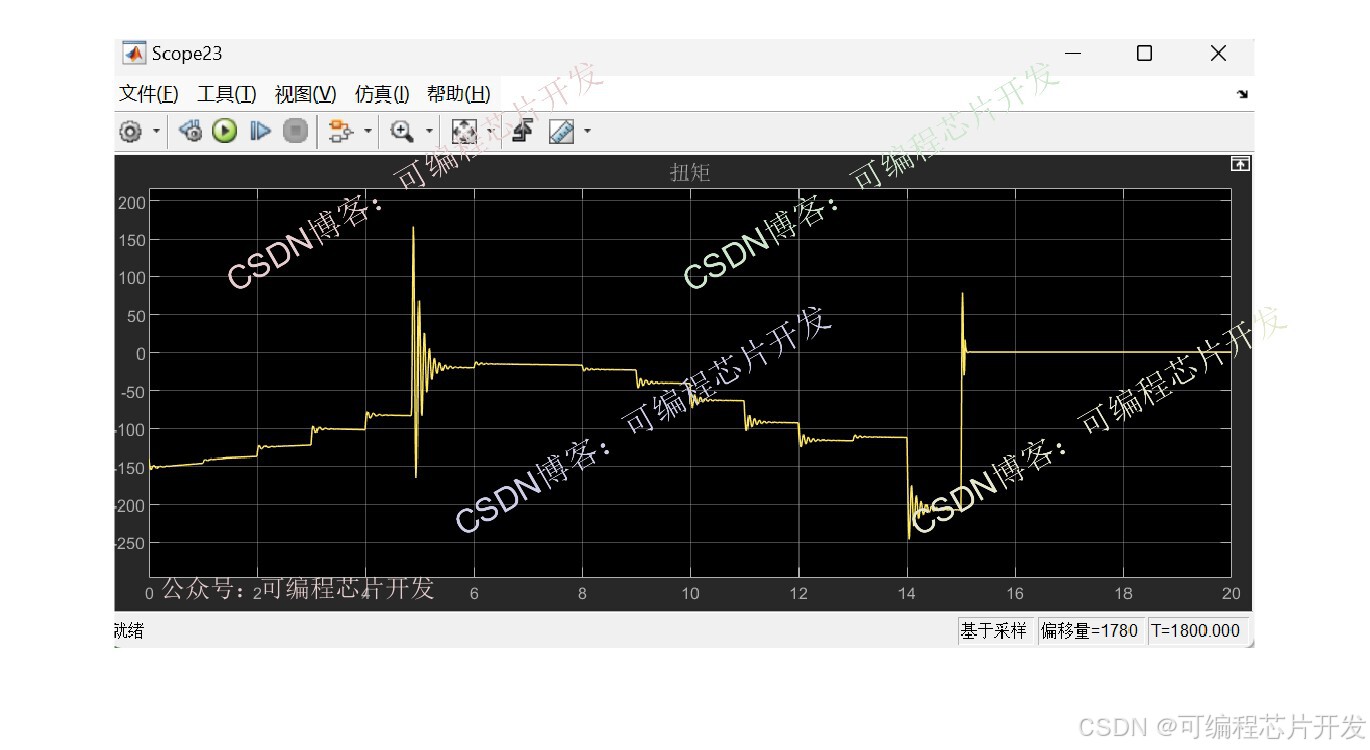
Task: Click the Step Forward button
Action: click(x=260, y=131)
